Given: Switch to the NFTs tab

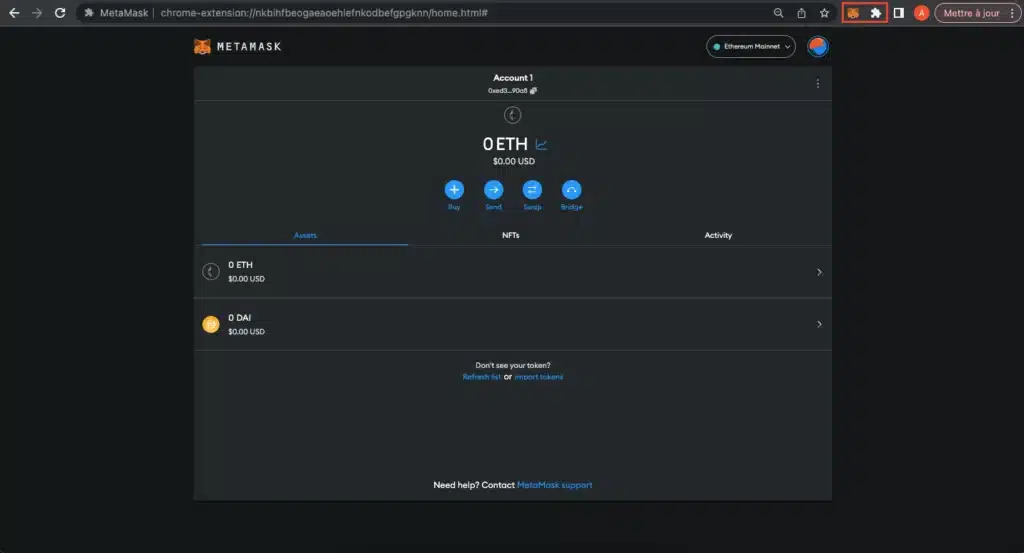Looking at the screenshot, I should [511, 235].
